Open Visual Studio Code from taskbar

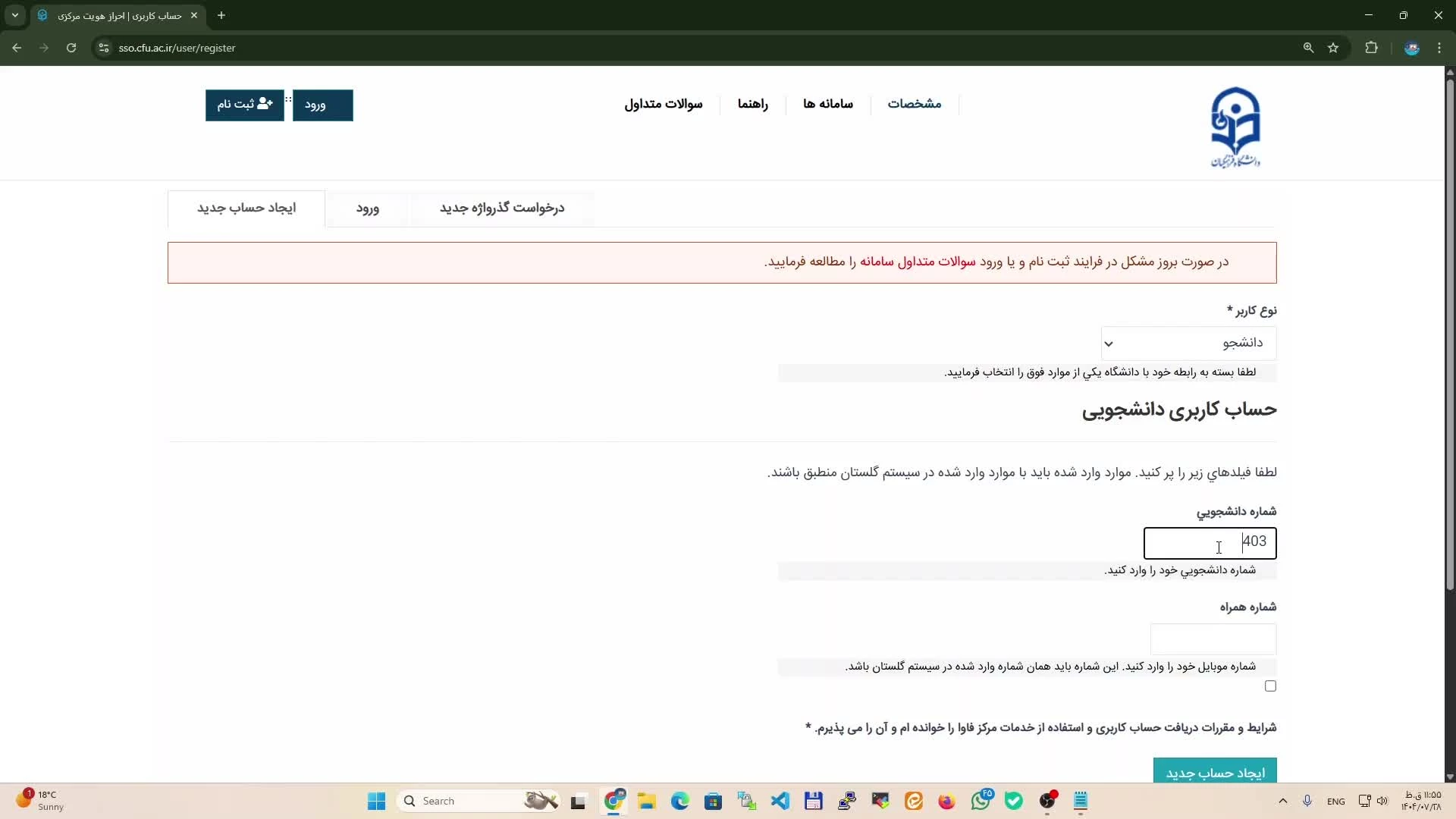pos(780,801)
